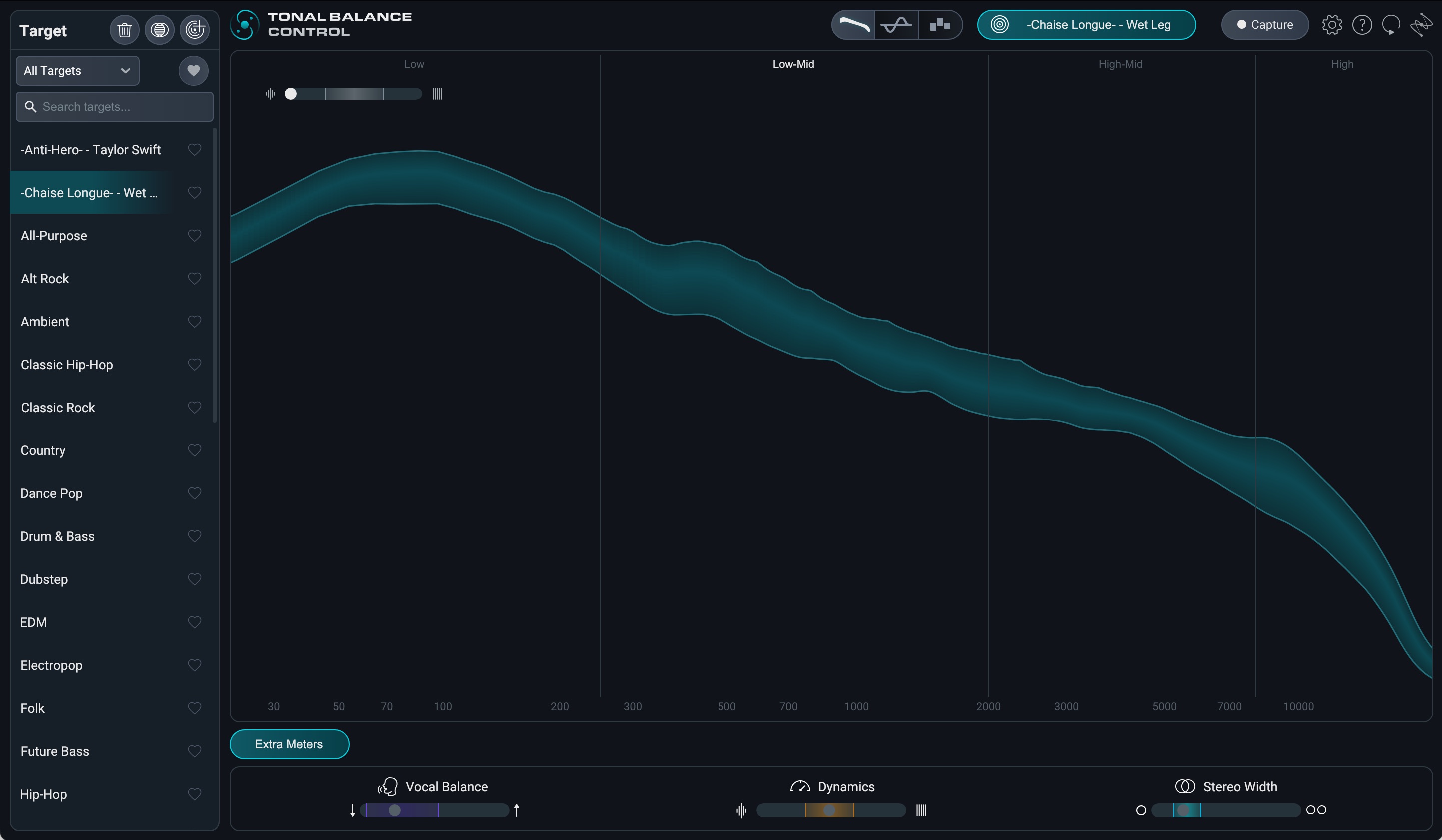Select the Classic Hip-Hop target
This screenshot has height=840, width=1442.
pyautogui.click(x=67, y=365)
